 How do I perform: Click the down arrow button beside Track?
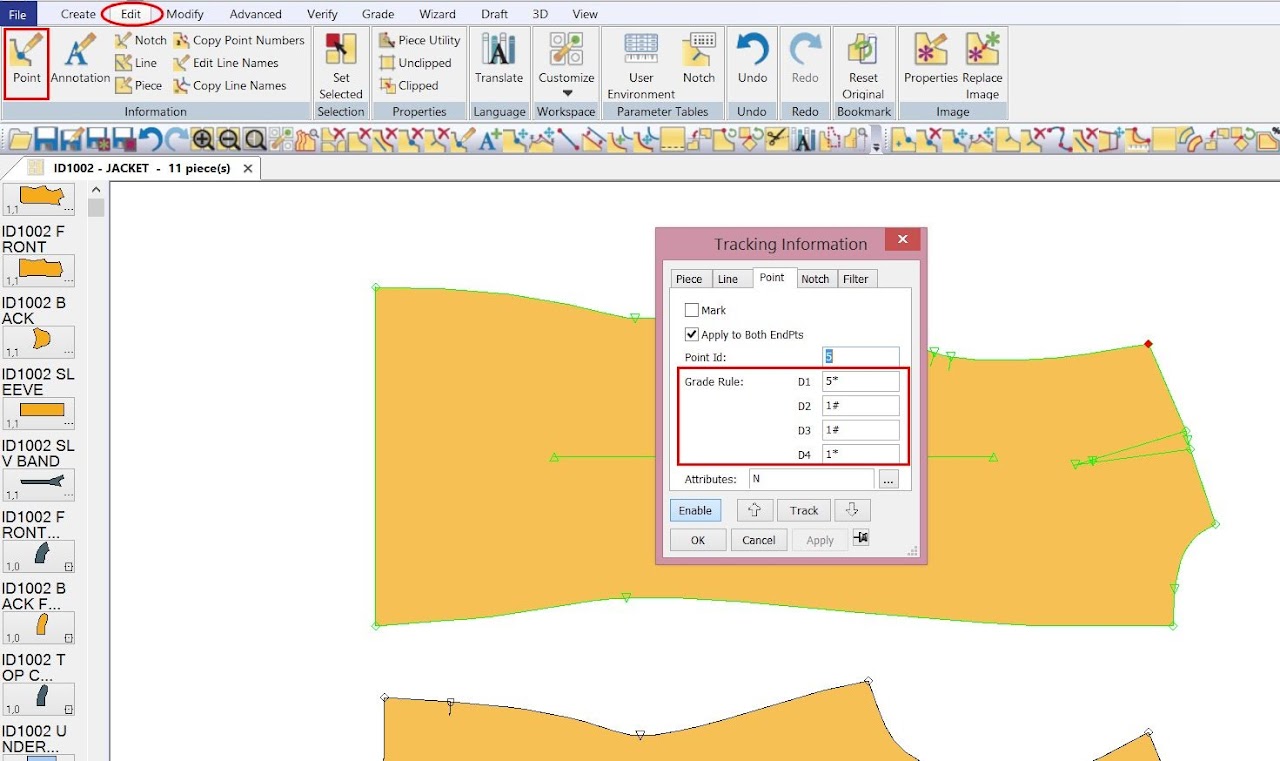[852, 510]
